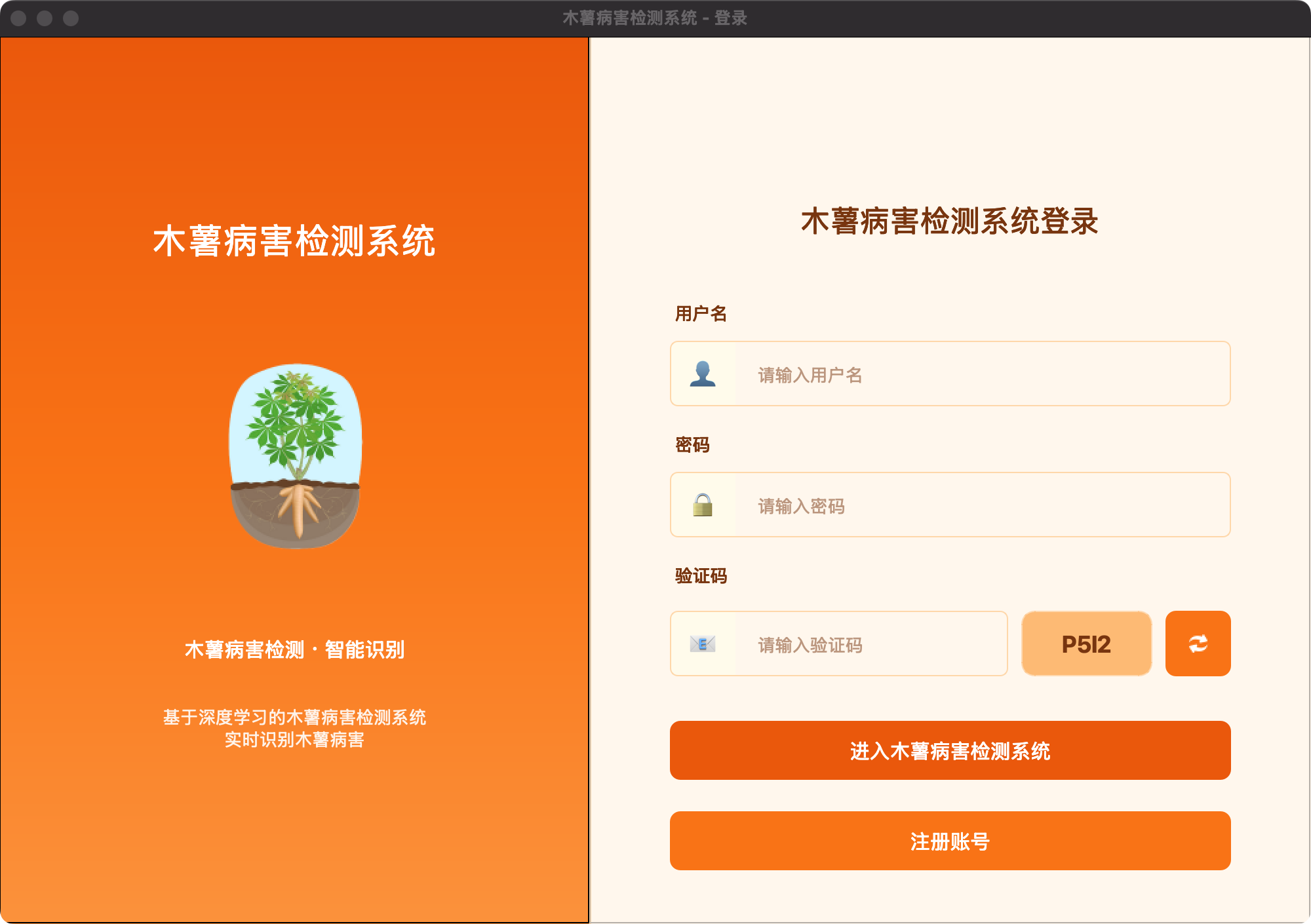Viewport: 1311px width, 924px height.
Task: Close the login window
Action: [18, 18]
